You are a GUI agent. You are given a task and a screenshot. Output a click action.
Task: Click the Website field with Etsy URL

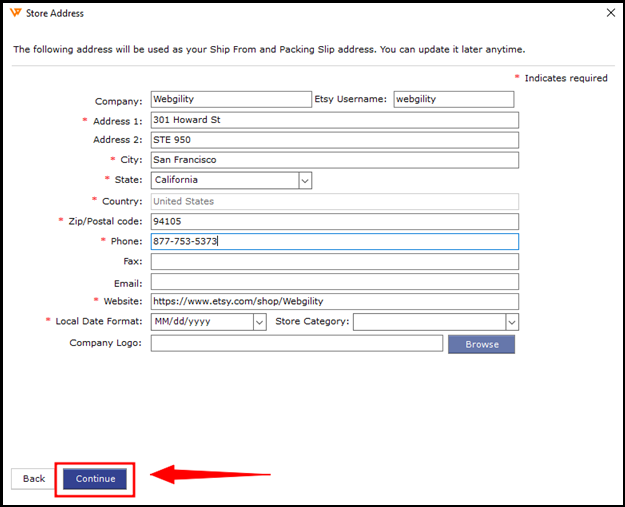334,302
